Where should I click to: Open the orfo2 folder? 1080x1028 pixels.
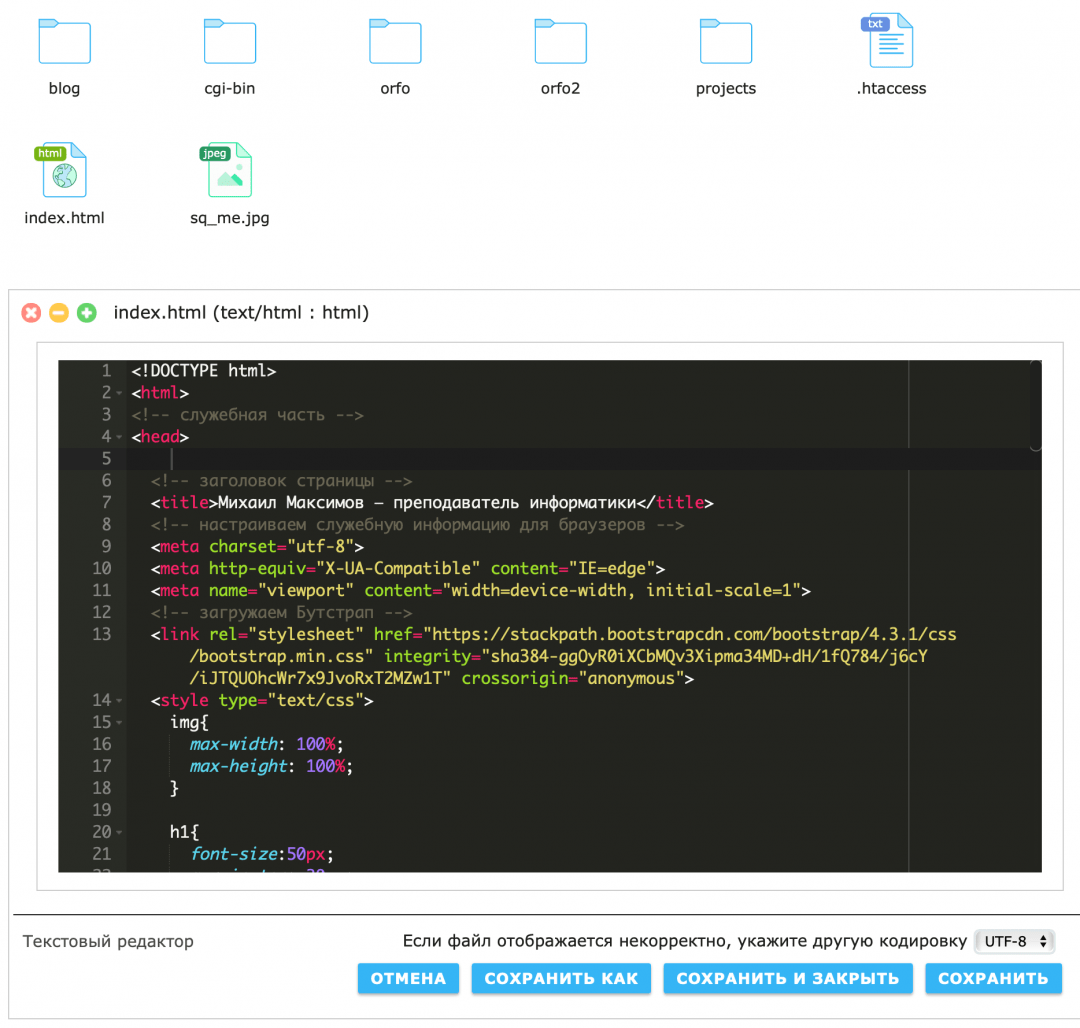[x=560, y=41]
